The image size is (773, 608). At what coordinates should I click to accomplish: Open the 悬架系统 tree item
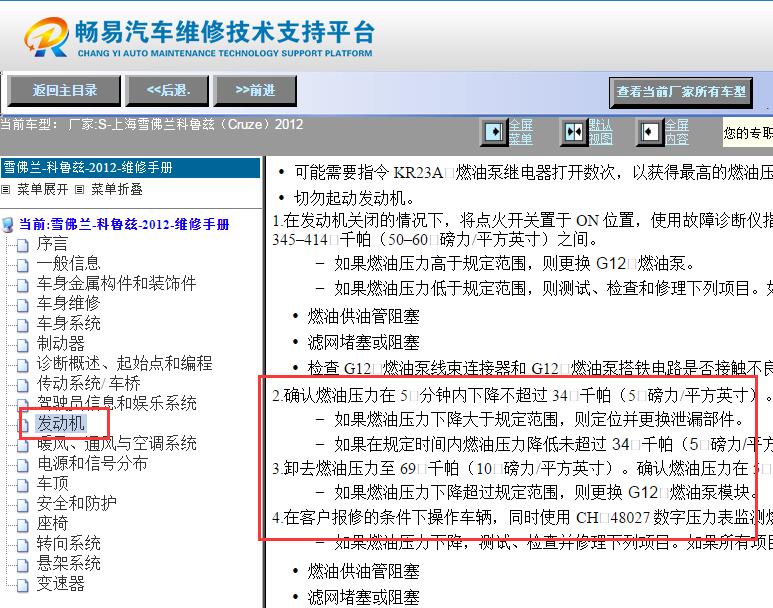(68, 563)
